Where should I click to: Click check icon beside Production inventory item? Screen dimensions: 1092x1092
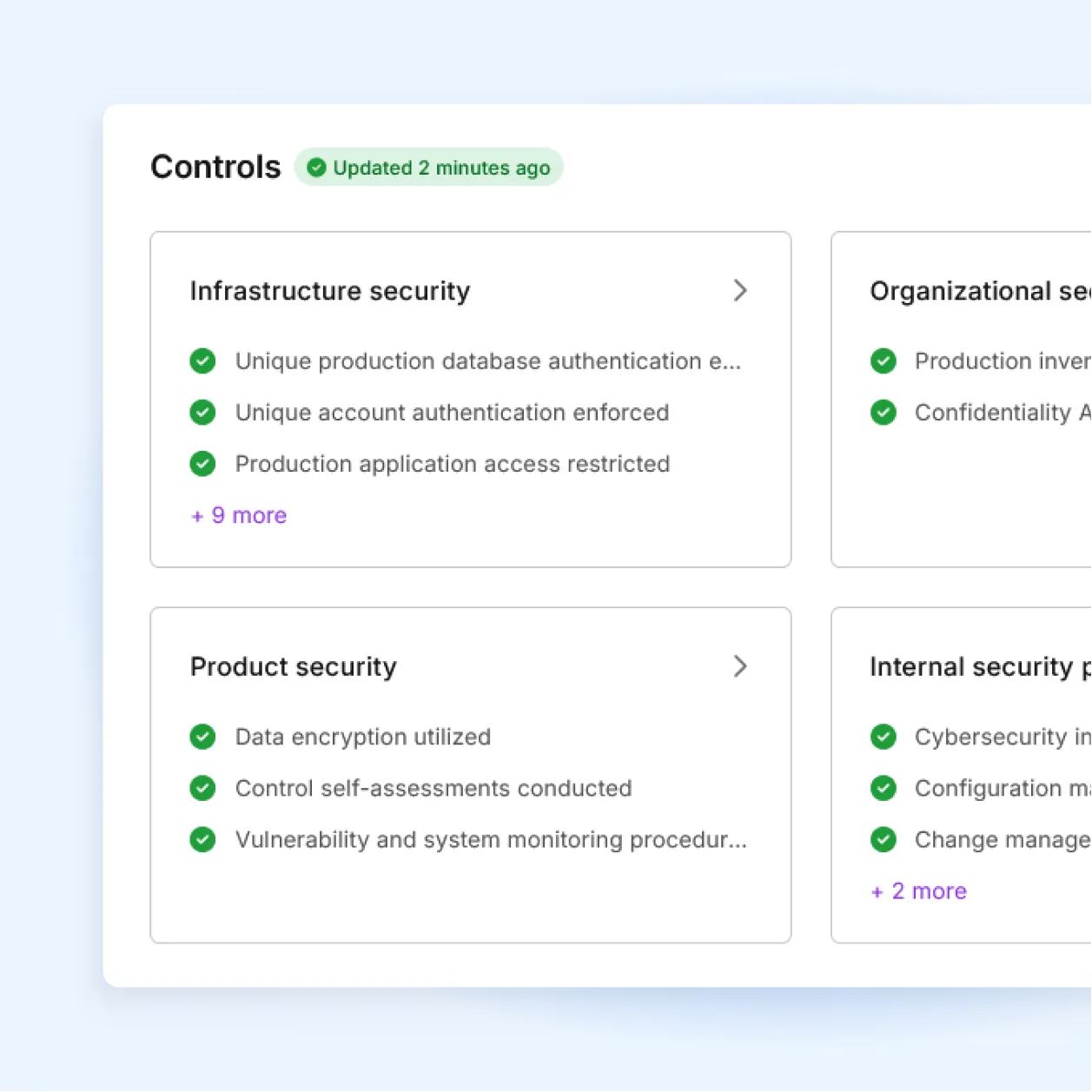(x=884, y=361)
